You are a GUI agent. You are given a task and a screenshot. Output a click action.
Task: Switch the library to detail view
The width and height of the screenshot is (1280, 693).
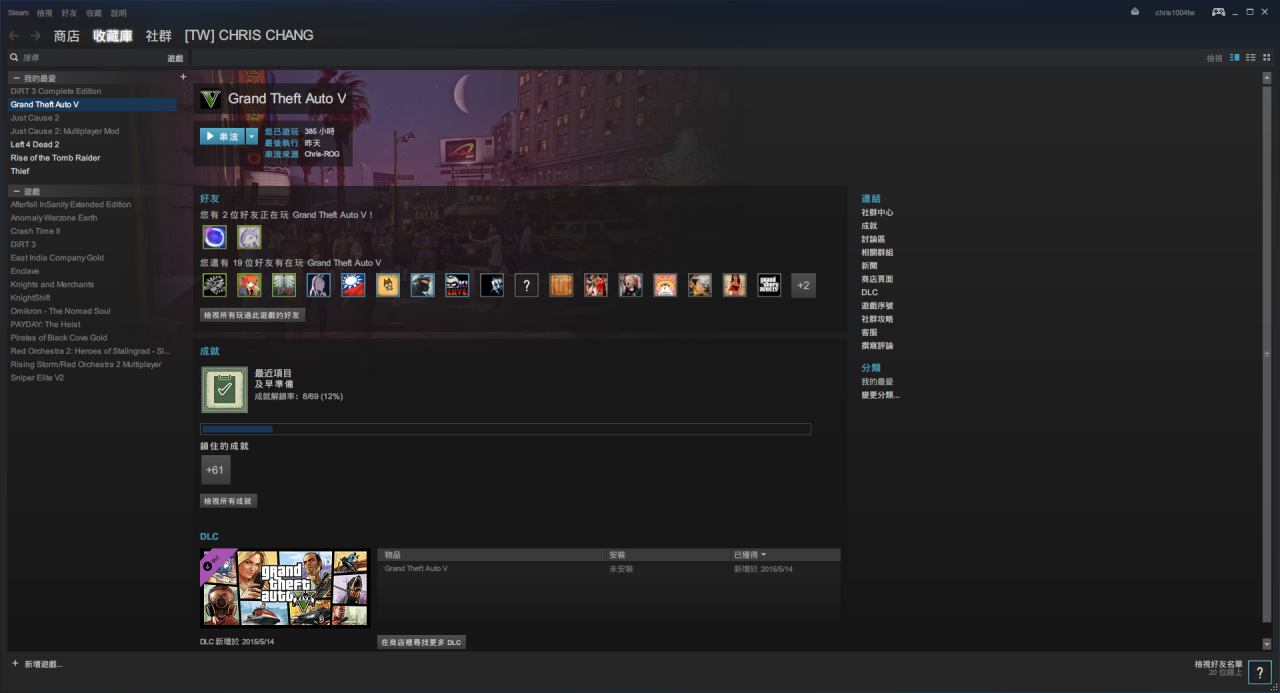pyautogui.click(x=1235, y=58)
